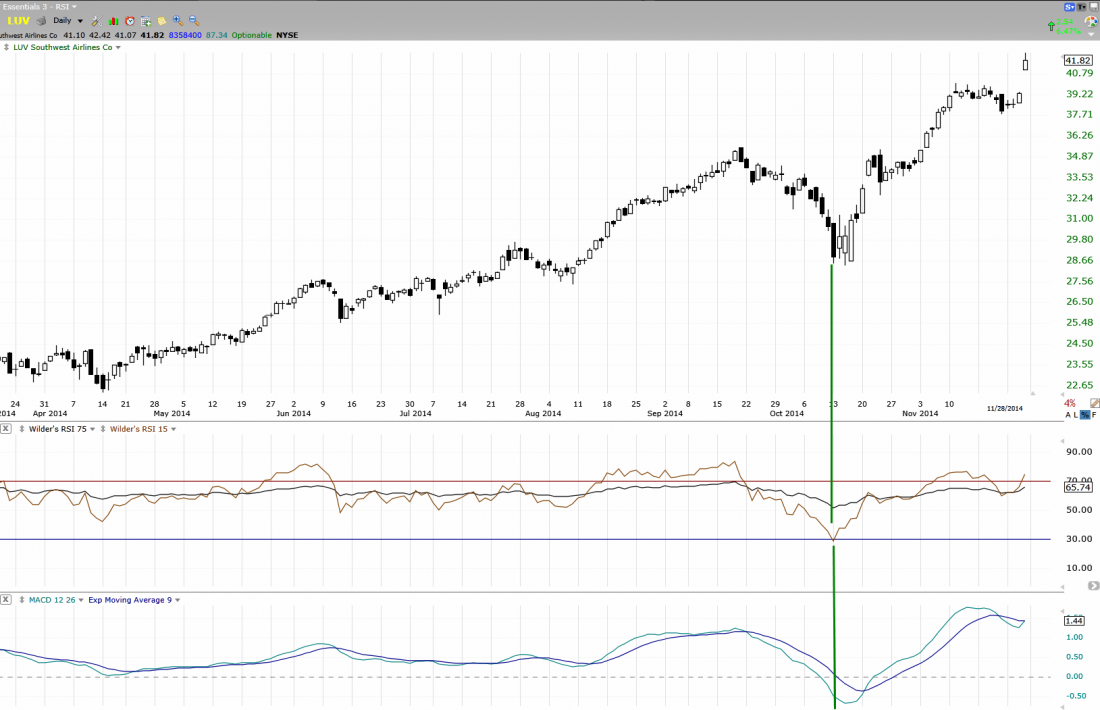Screen dimensions: 1100x710
Task: Open the yellow sticky note icon
Action: click(x=161, y=21)
